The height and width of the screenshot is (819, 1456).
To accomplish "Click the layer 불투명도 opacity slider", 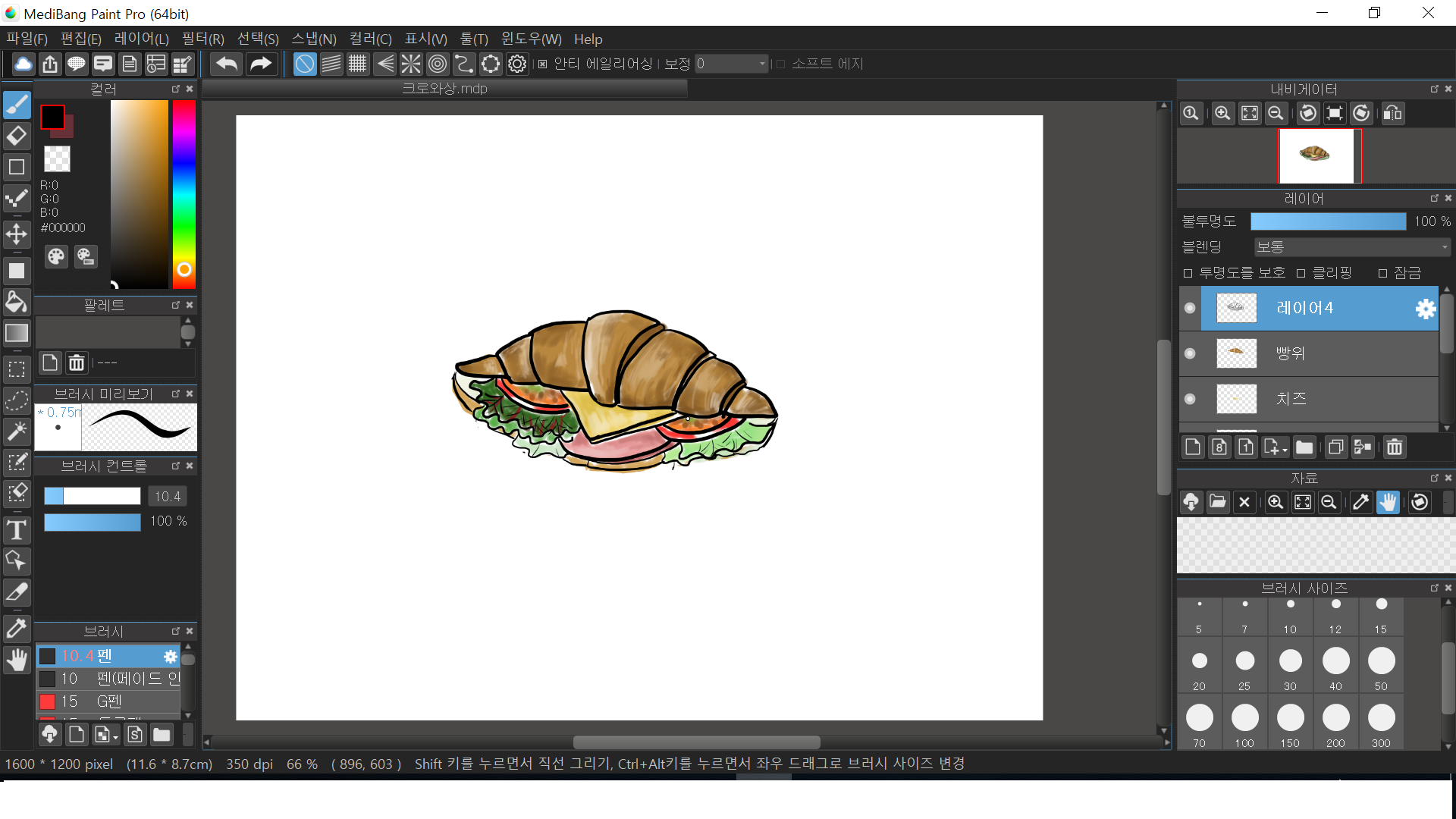I will point(1327,221).
